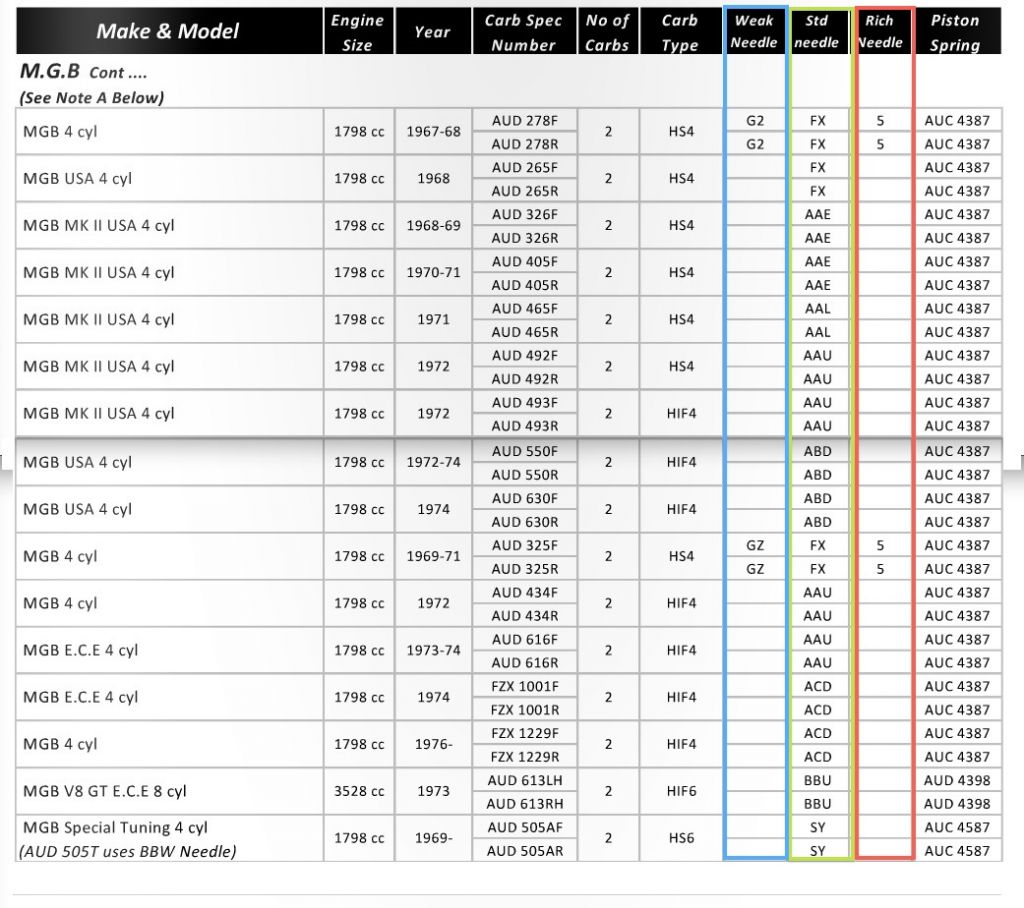Viewport: 1024px width, 908px height.
Task: Click the Carb Spec Number column header
Action: [x=524, y=31]
